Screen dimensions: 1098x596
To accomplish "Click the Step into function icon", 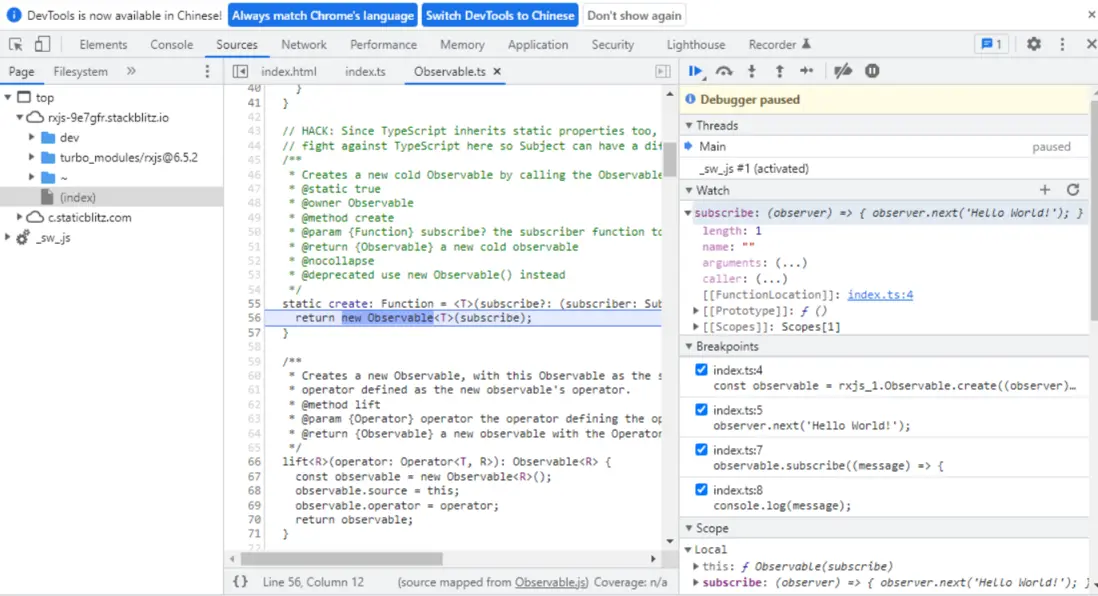I will click(x=753, y=71).
